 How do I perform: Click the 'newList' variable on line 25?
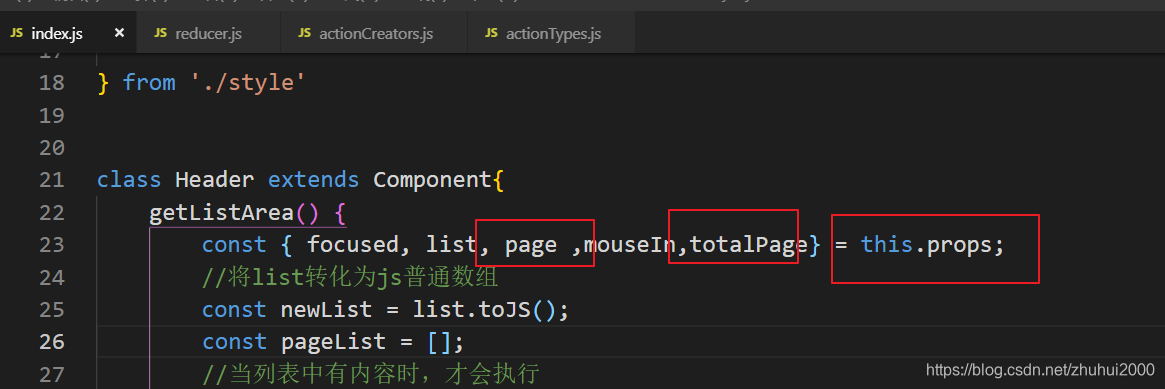[x=327, y=310]
